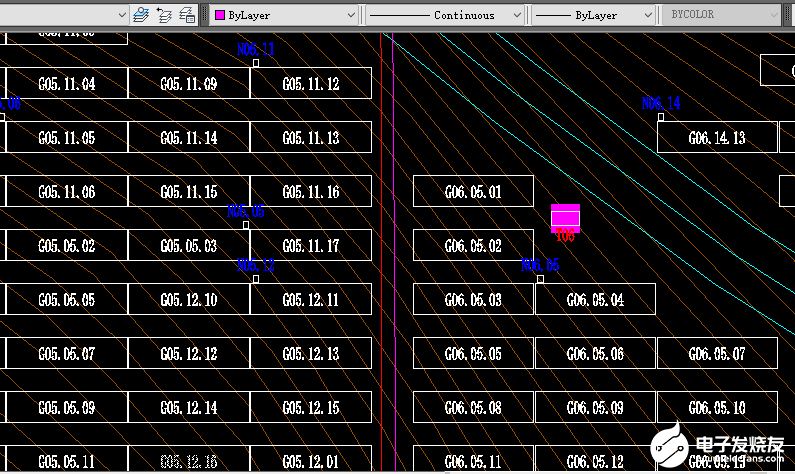Viewport: 795px width, 474px height.
Task: Click the G05.11.16 label
Action: click(x=311, y=192)
